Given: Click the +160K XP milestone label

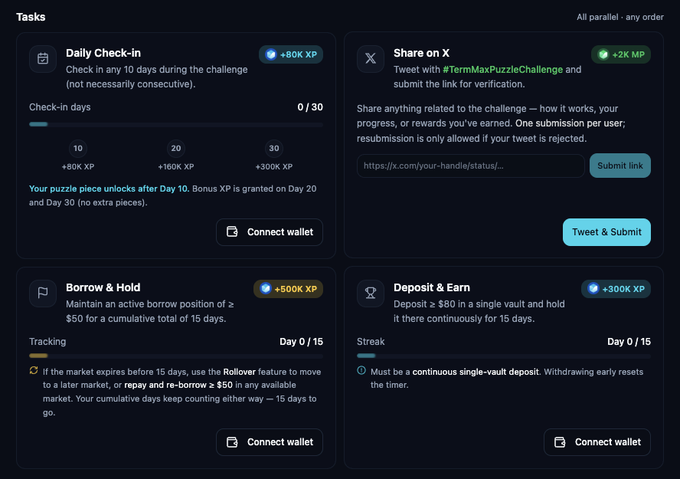Looking at the screenshot, I should (x=176, y=166).
